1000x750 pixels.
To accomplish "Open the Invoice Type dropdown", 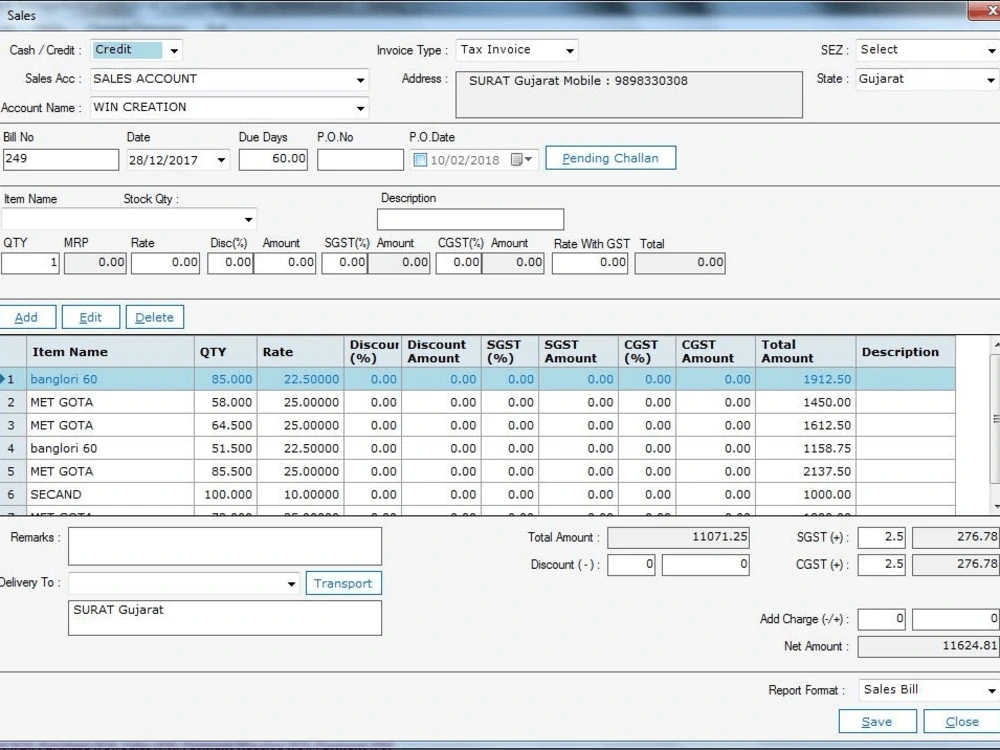I will 570,50.
